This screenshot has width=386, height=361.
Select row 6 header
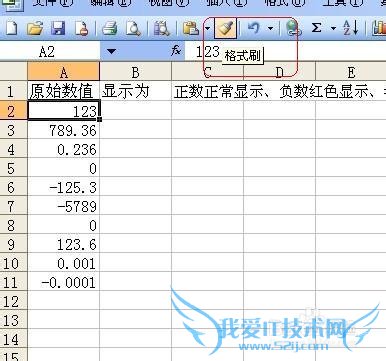coord(13,187)
